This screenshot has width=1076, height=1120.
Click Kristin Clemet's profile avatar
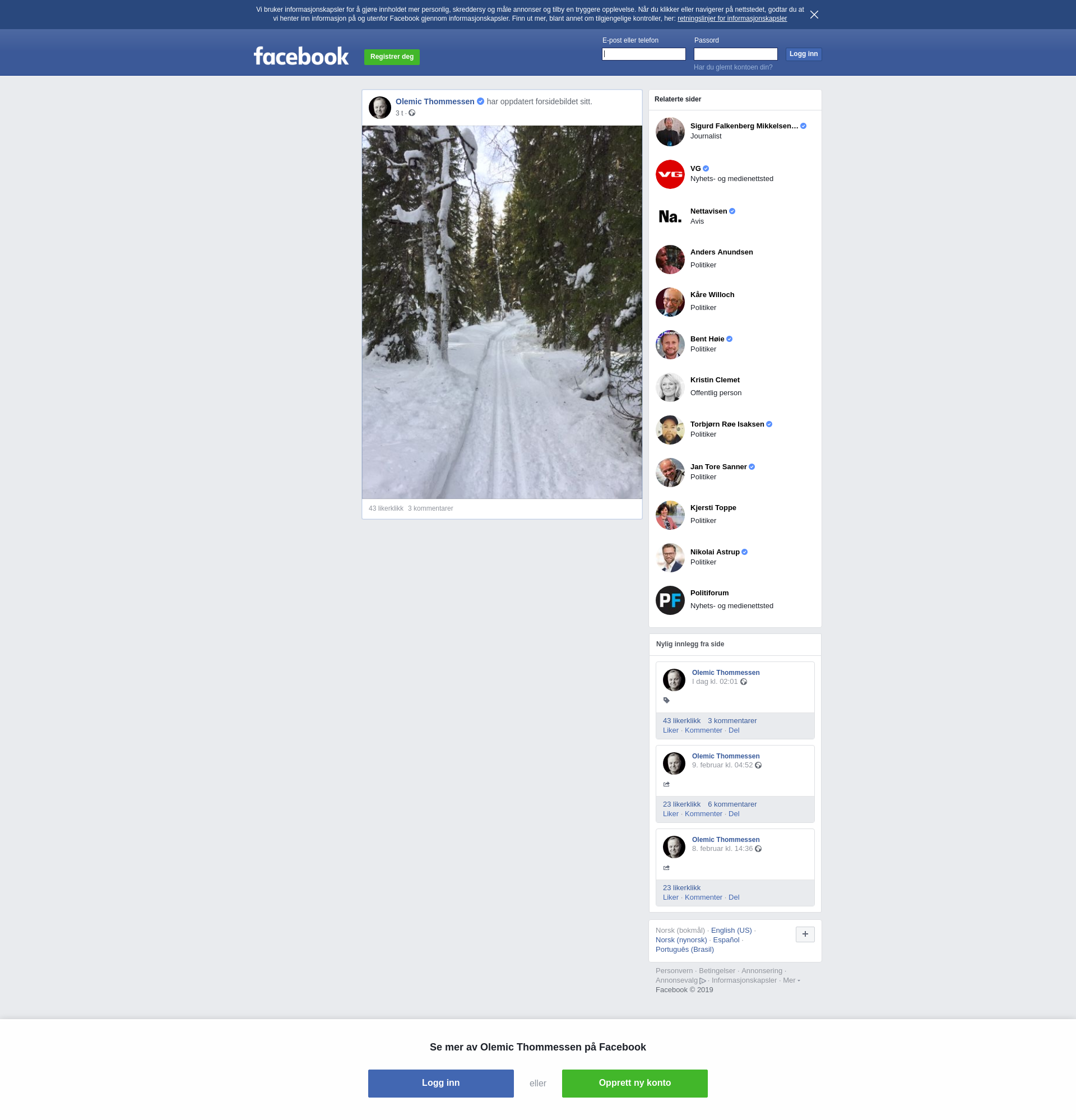click(x=670, y=387)
